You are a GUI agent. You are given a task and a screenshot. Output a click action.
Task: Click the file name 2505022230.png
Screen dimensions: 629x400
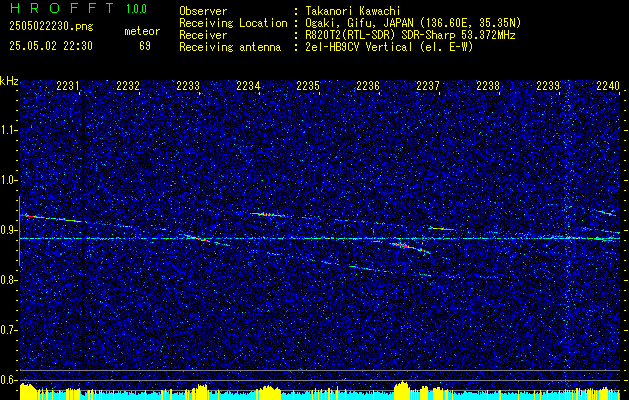tap(51, 27)
